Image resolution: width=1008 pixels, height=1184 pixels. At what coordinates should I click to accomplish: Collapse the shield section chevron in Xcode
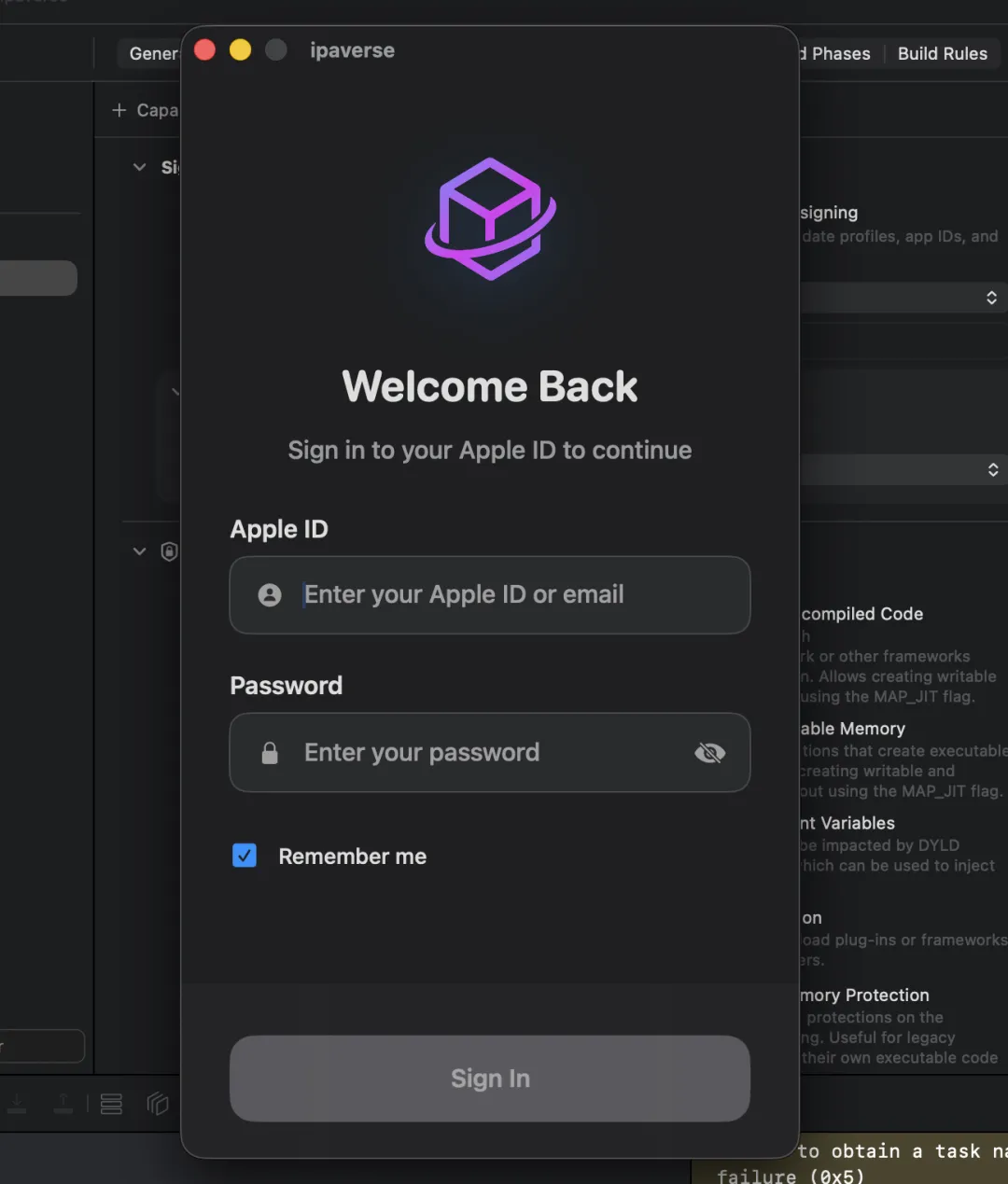coord(140,551)
